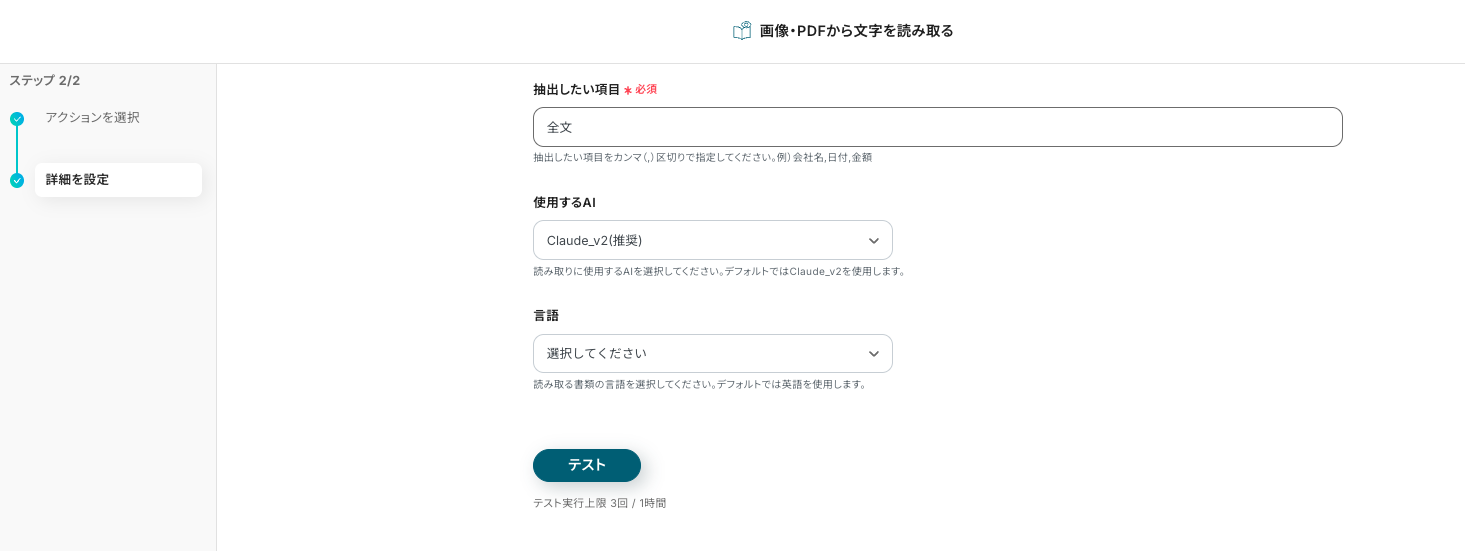Click the checkmark circle beside 詳細を設定
The height and width of the screenshot is (551, 1465).
(17, 181)
